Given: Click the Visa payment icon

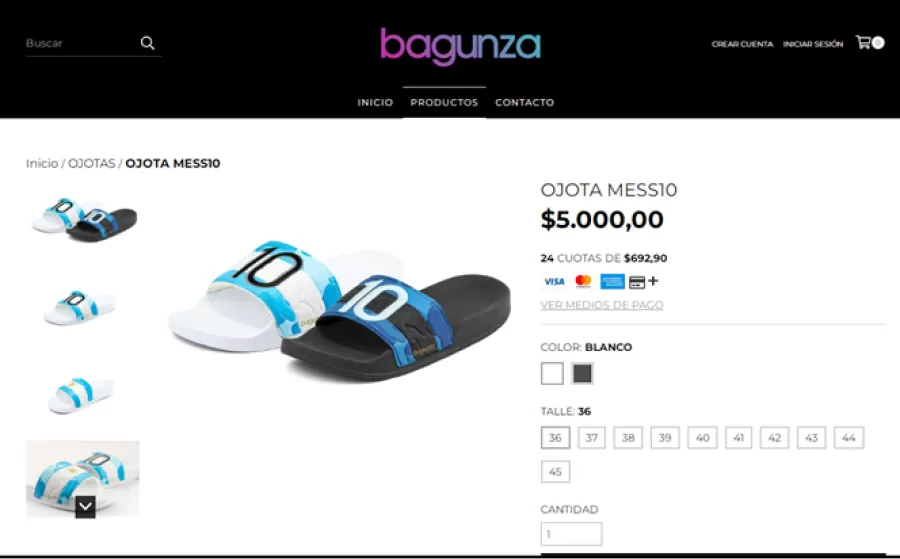Looking at the screenshot, I should click(x=554, y=281).
